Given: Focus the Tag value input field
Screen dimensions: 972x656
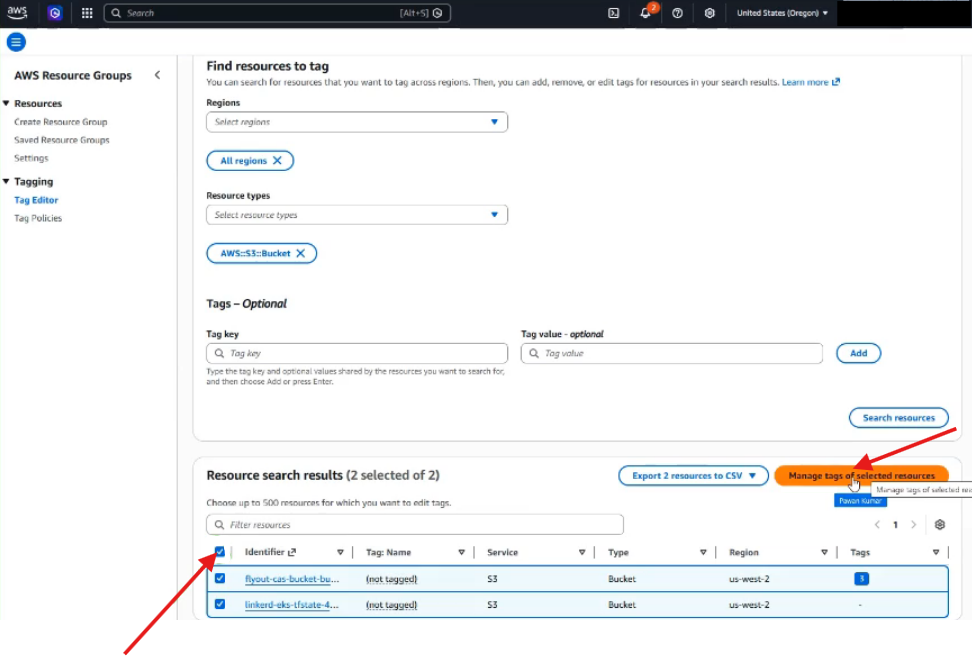Looking at the screenshot, I should click(x=671, y=353).
